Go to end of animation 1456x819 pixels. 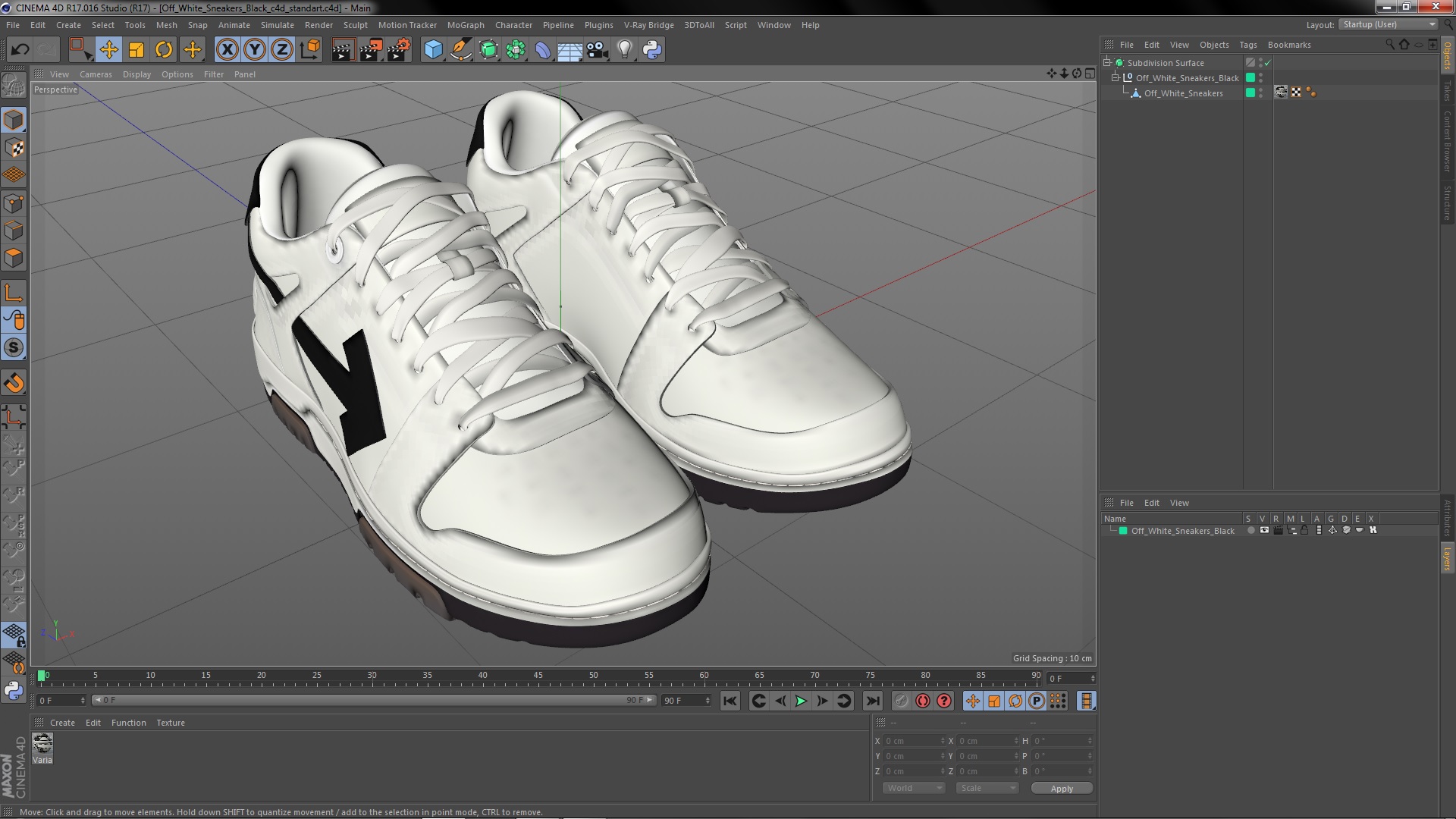coord(872,701)
